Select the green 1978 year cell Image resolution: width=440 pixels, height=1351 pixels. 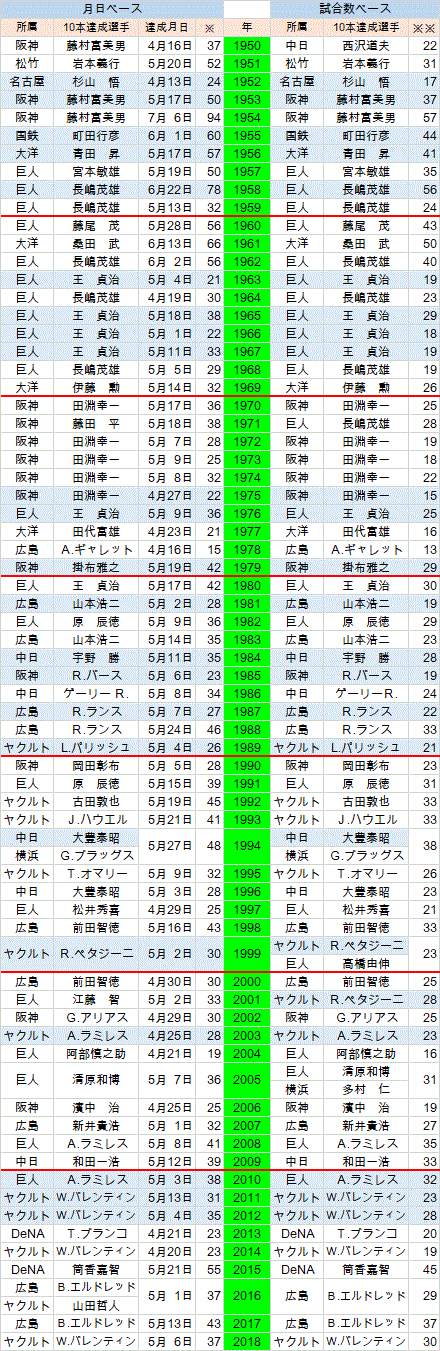click(247, 550)
